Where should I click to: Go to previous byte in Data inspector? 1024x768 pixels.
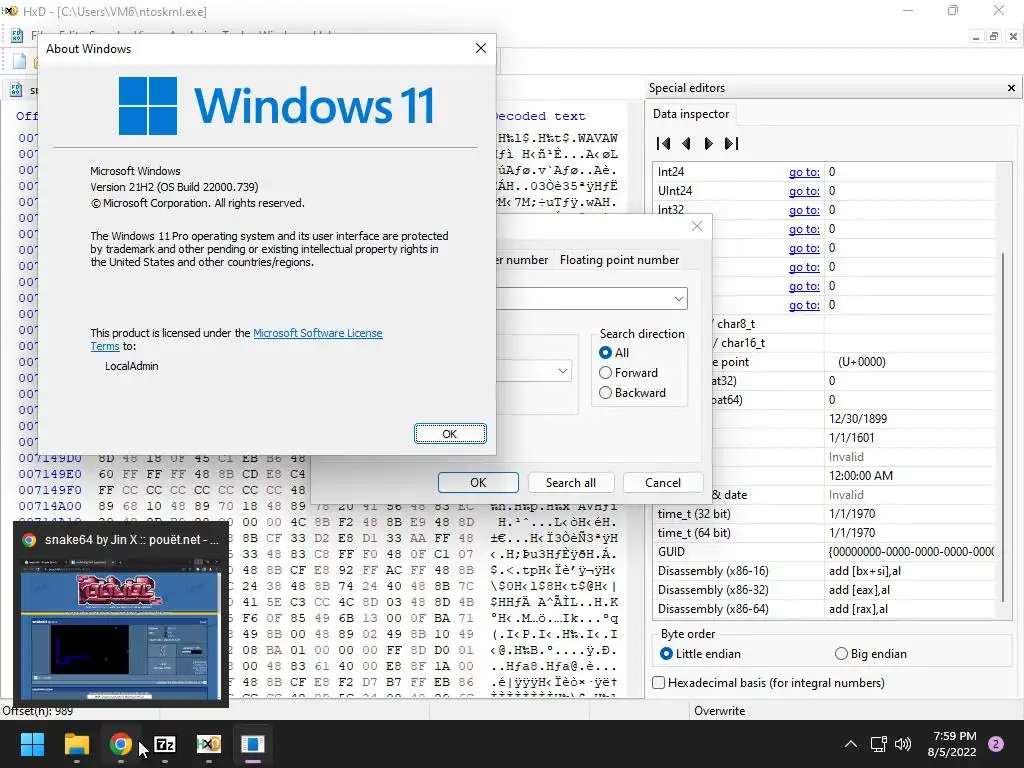686,144
